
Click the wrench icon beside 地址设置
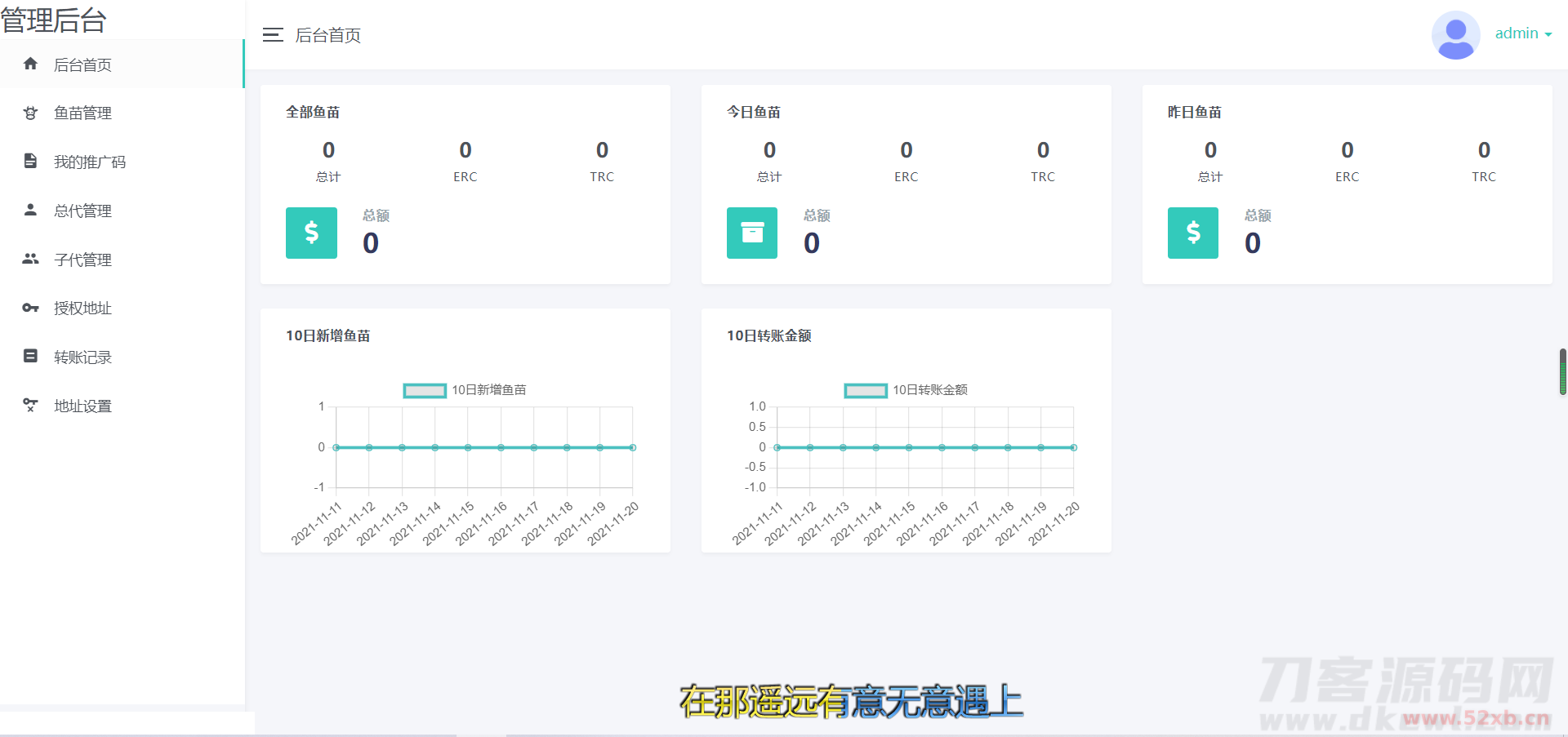pyautogui.click(x=30, y=405)
